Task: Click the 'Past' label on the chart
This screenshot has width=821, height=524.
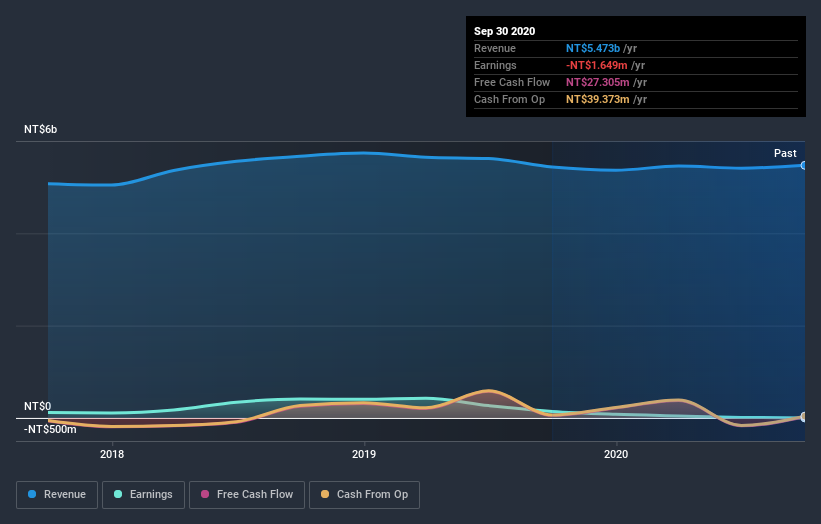Action: point(785,153)
